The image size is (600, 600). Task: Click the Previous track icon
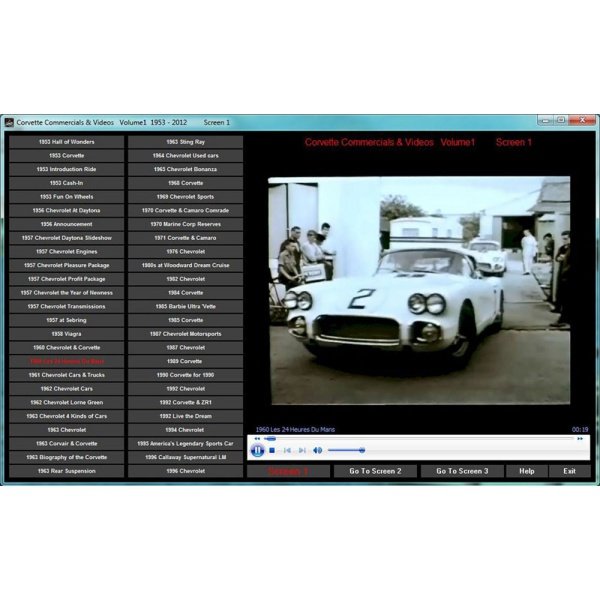pos(287,450)
